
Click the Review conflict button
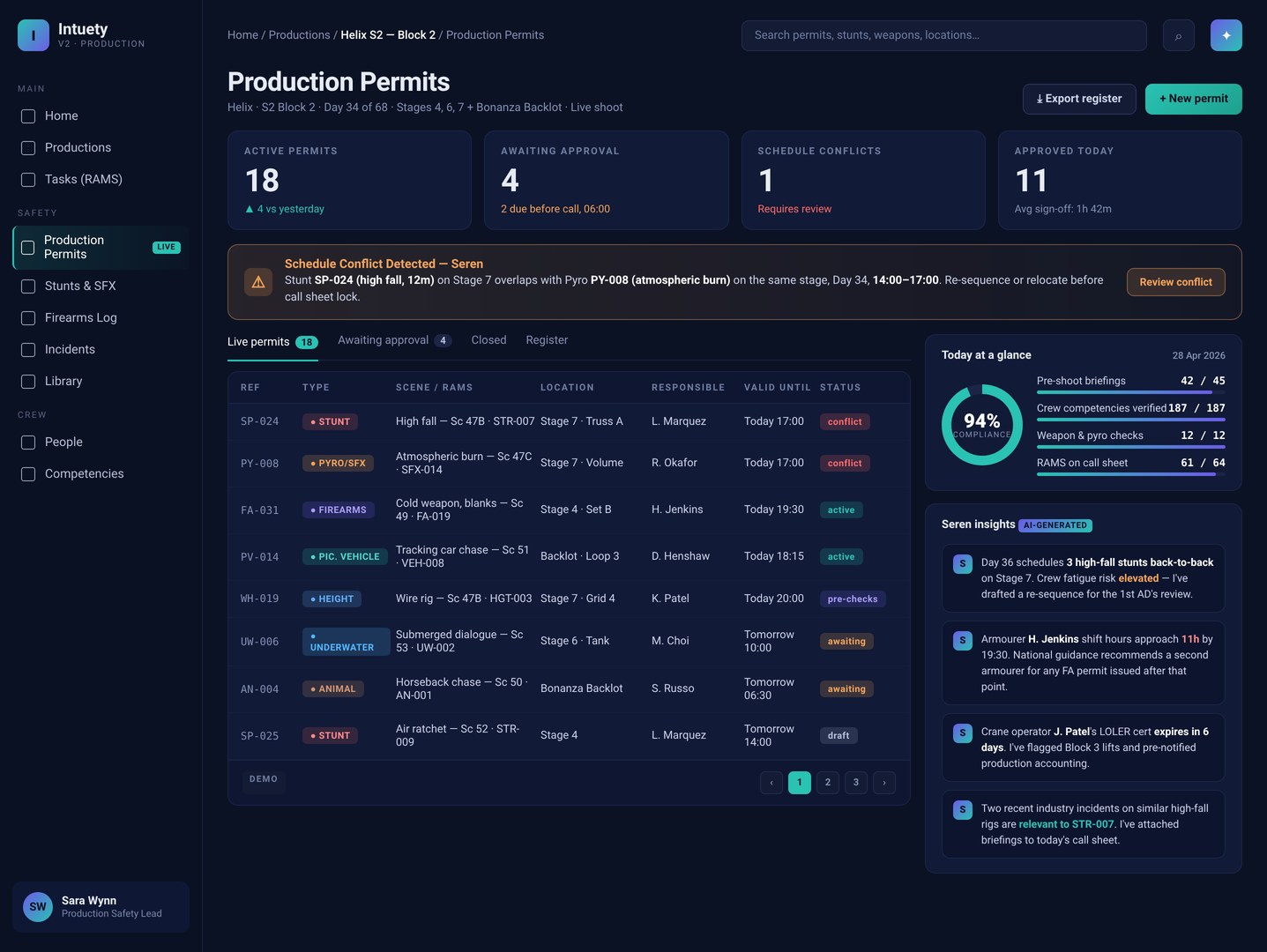[1175, 282]
